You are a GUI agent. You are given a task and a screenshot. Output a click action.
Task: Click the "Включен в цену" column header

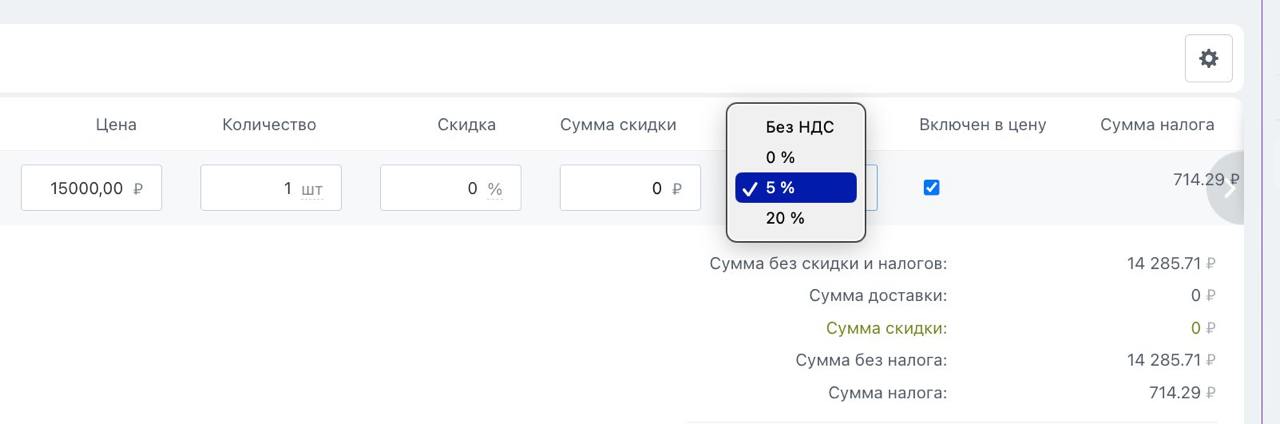[x=982, y=125]
